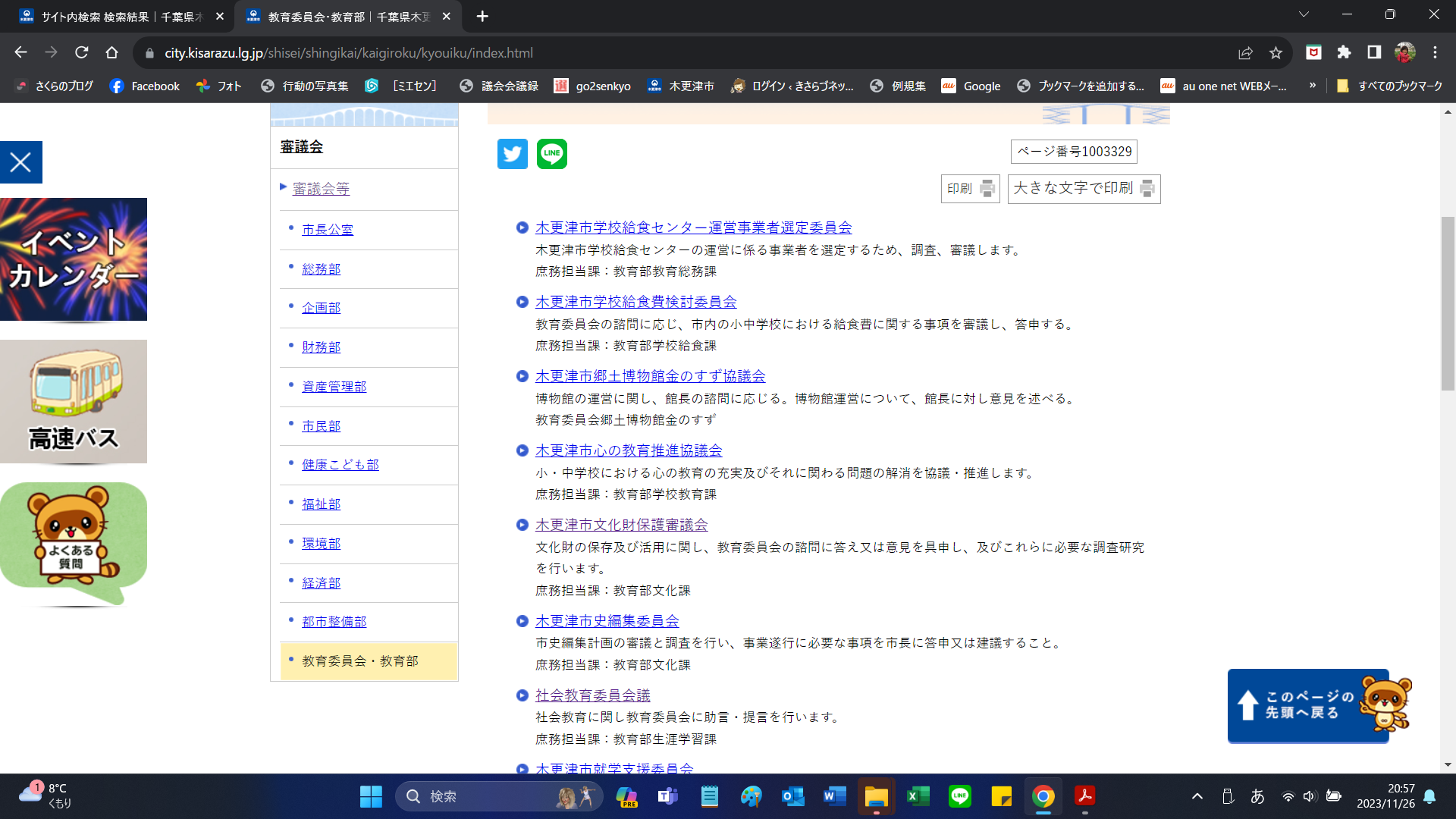Share page via LINE icon
Viewport: 1456px width, 819px height.
551,154
